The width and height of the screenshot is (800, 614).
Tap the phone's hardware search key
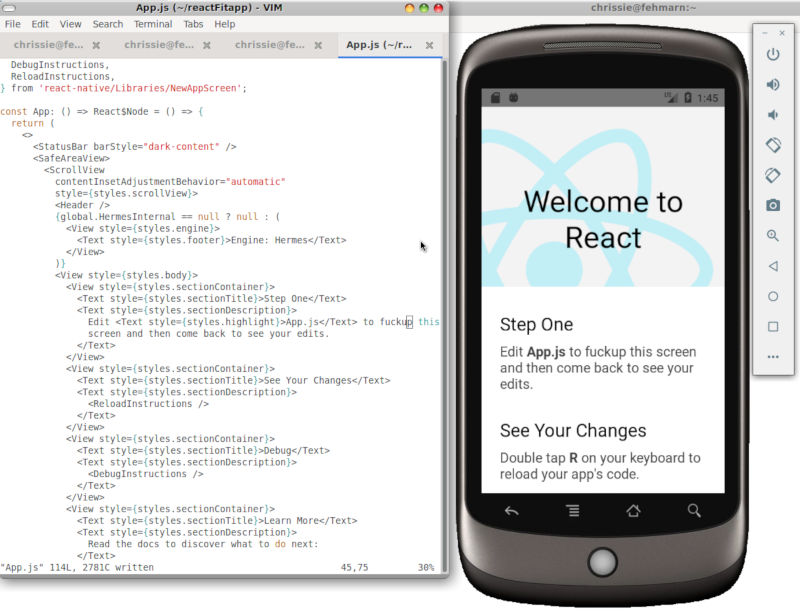[694, 511]
